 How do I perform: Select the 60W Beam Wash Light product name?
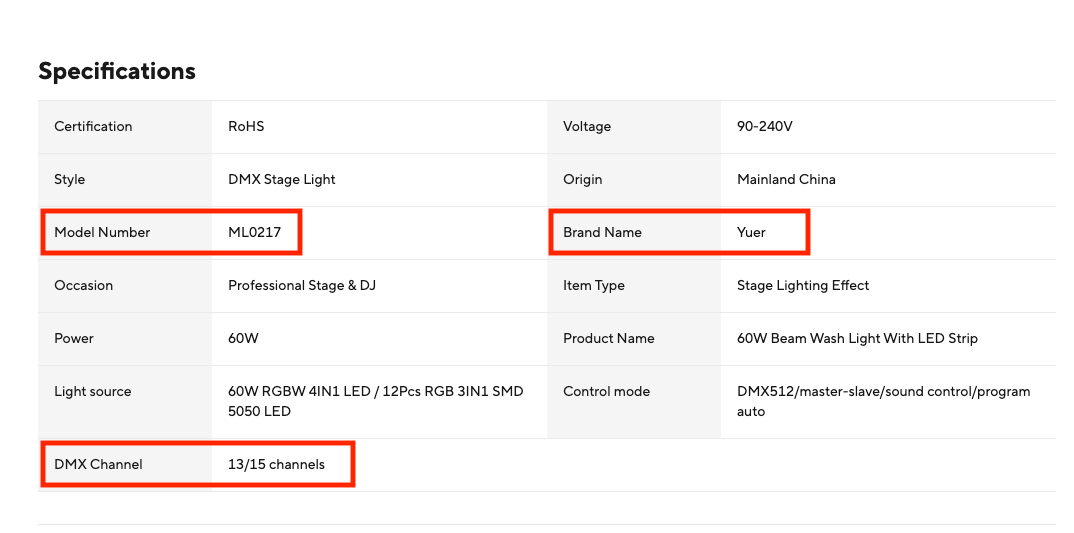(x=857, y=338)
